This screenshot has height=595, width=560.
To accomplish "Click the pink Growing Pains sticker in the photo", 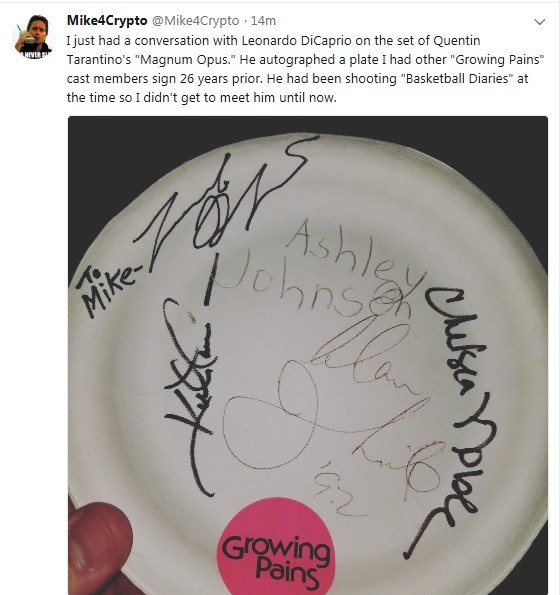I will pos(276,548).
